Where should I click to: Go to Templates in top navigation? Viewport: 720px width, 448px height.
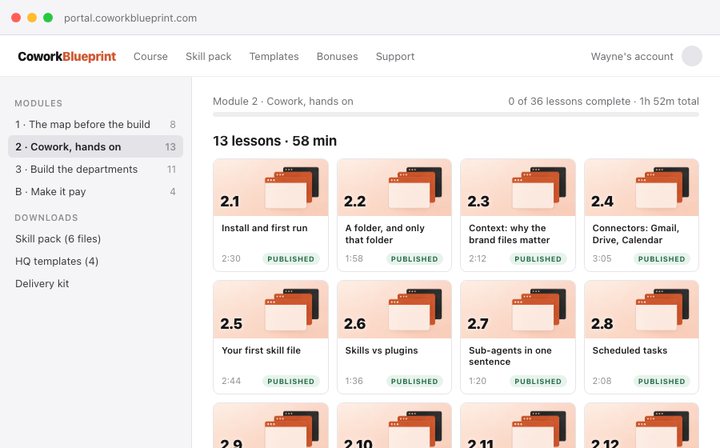pos(274,56)
